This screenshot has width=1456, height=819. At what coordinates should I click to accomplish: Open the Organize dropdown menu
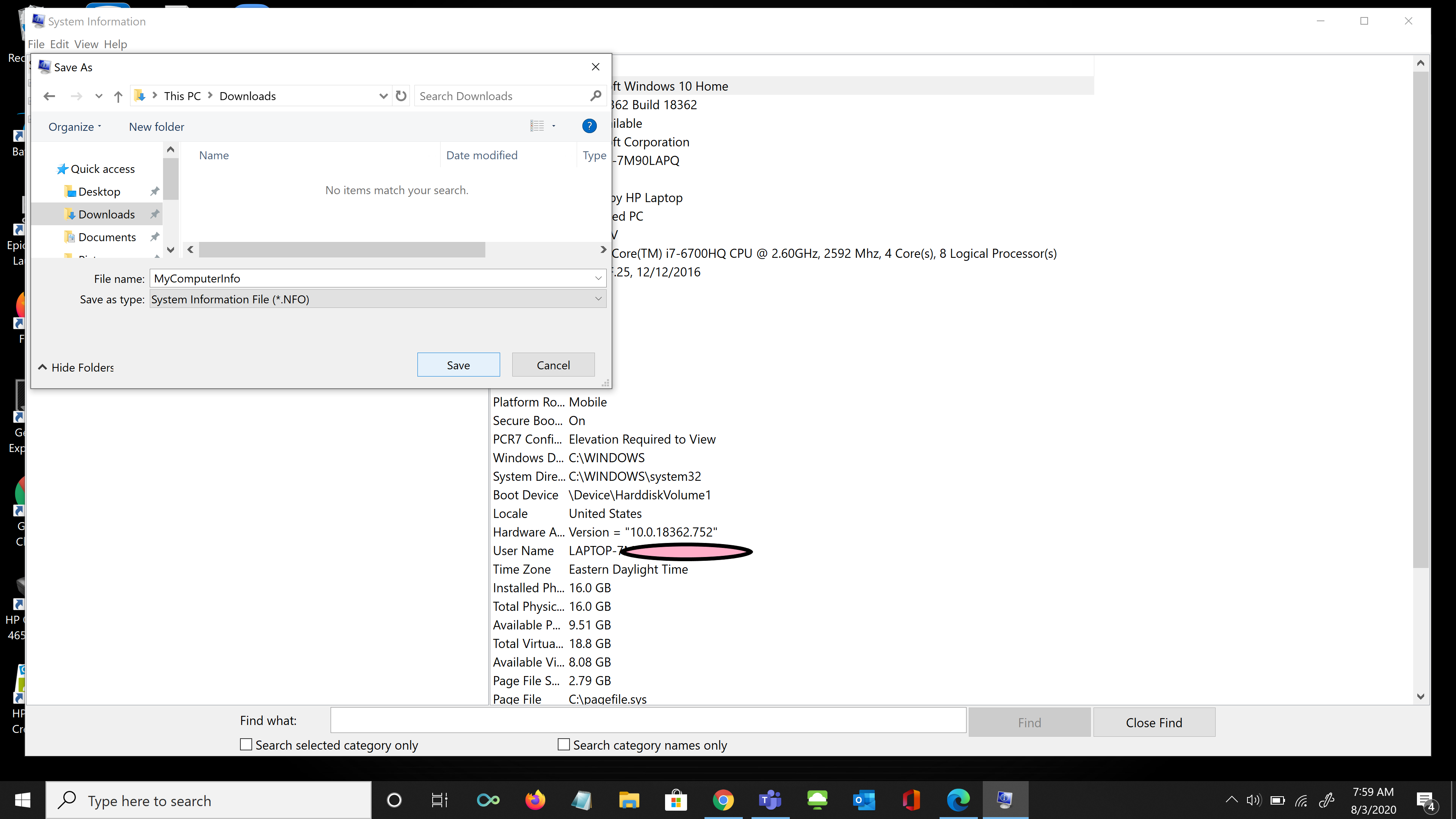pyautogui.click(x=75, y=127)
